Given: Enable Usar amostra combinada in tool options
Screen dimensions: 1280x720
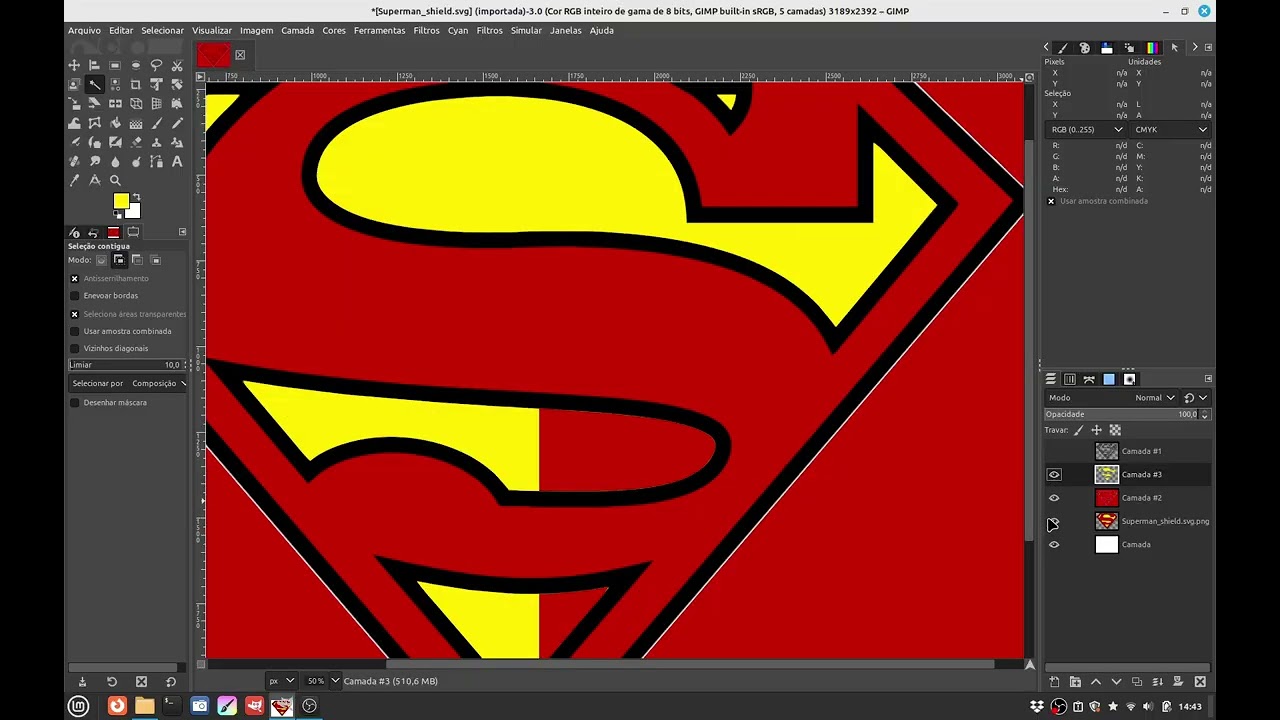Looking at the screenshot, I should tap(74, 331).
